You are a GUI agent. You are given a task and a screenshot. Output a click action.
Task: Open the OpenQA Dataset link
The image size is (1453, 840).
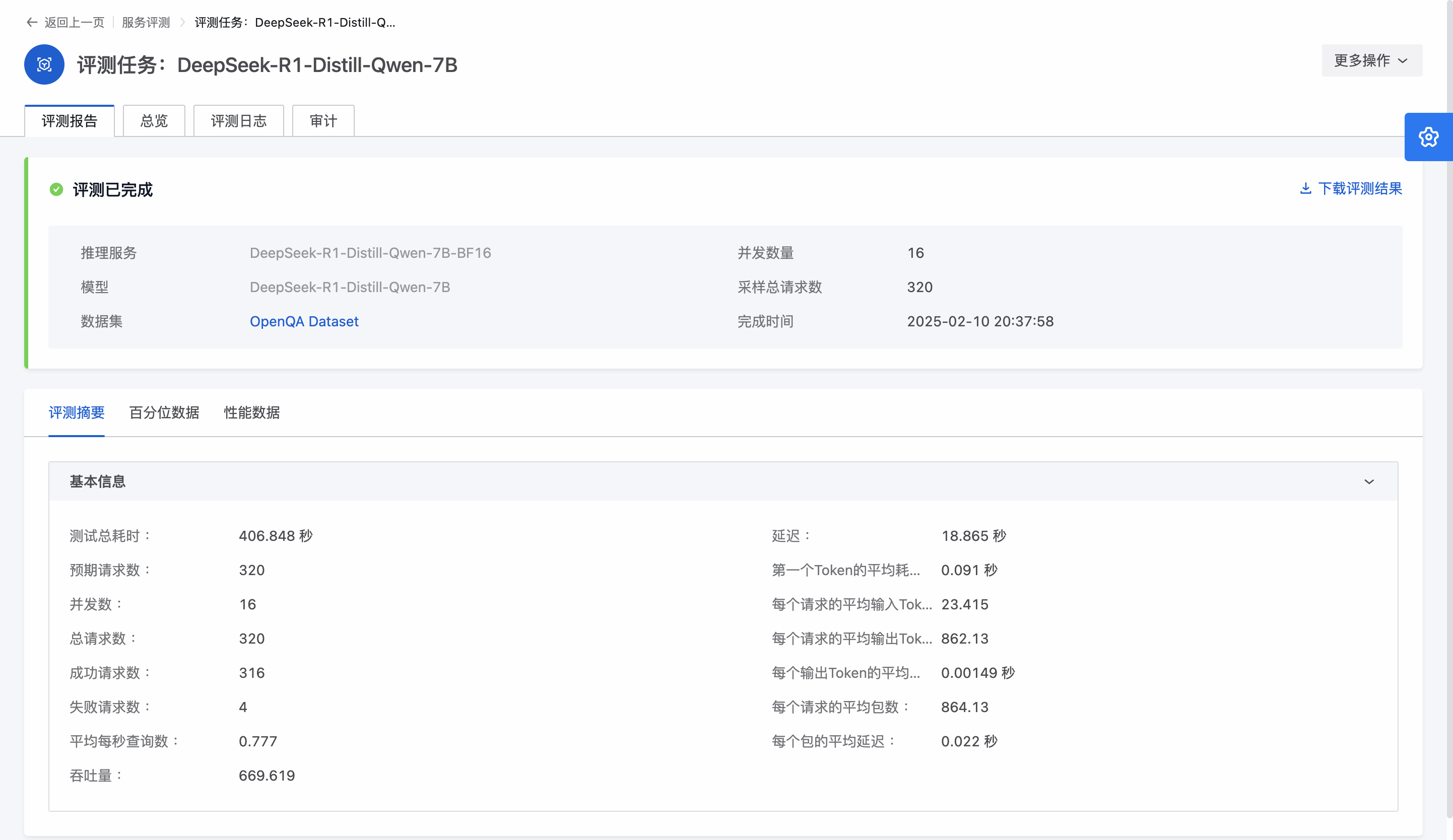[304, 322]
